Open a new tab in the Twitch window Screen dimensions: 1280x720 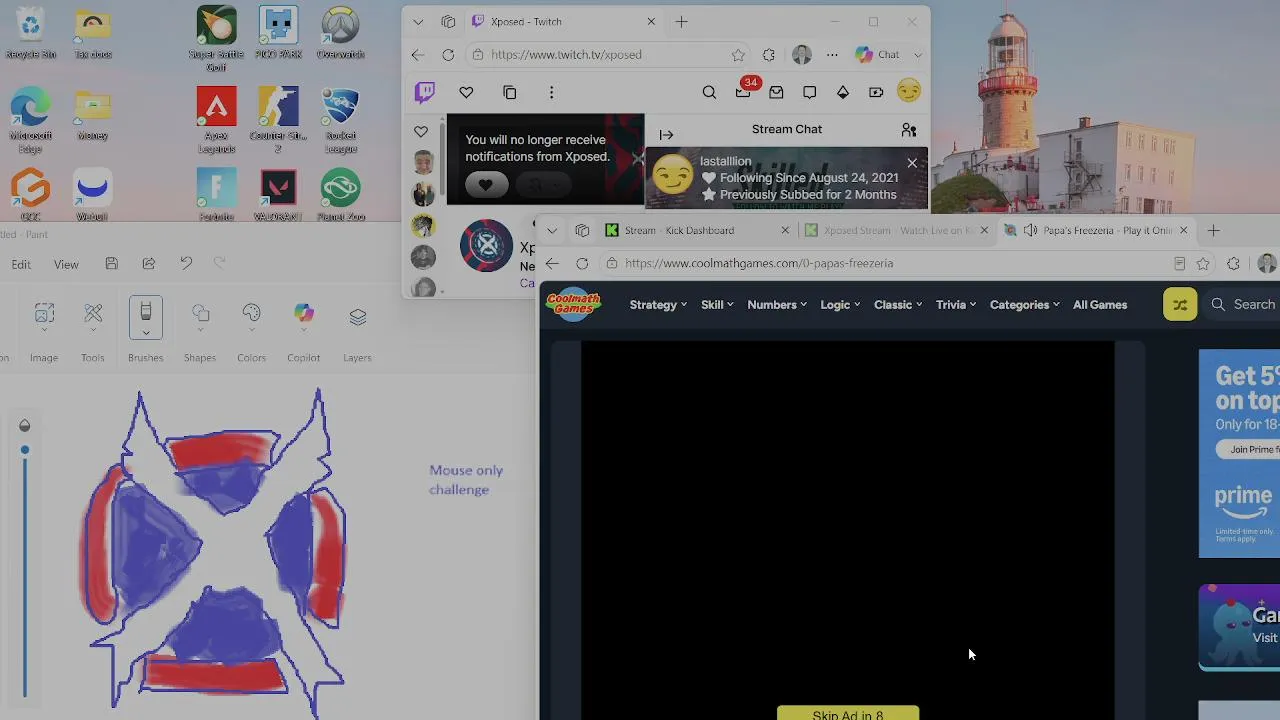[681, 21]
